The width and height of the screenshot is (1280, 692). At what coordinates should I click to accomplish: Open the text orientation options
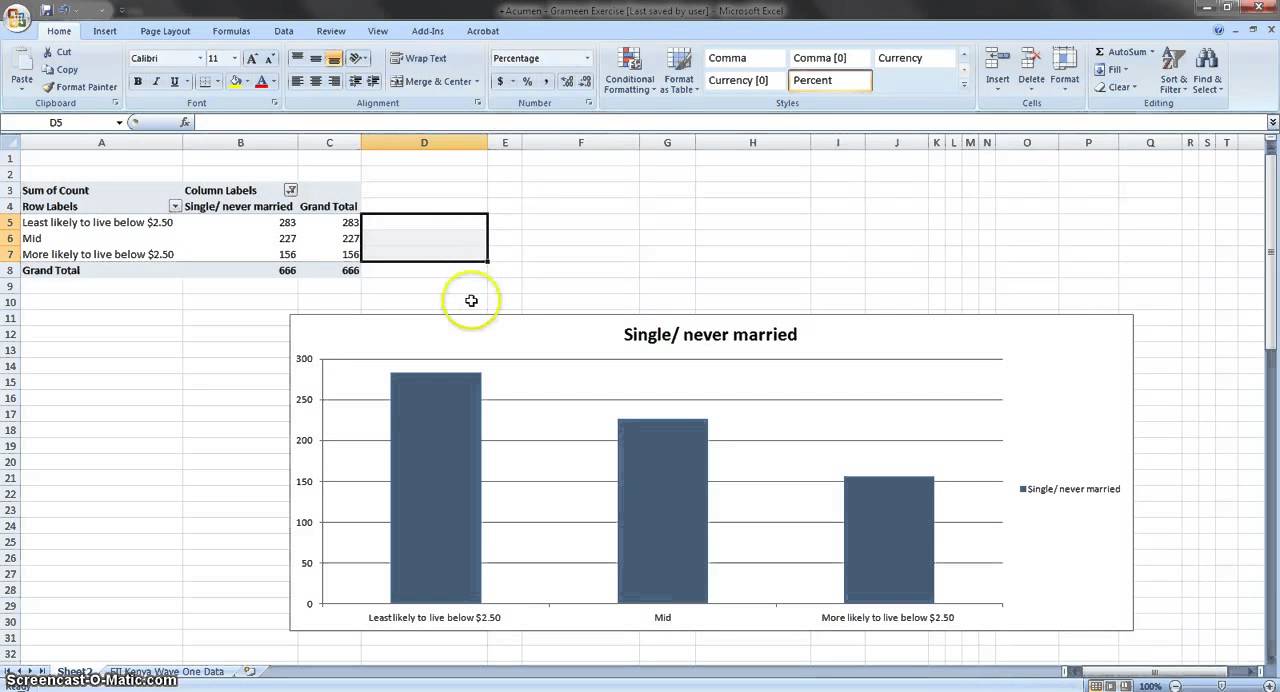click(359, 59)
